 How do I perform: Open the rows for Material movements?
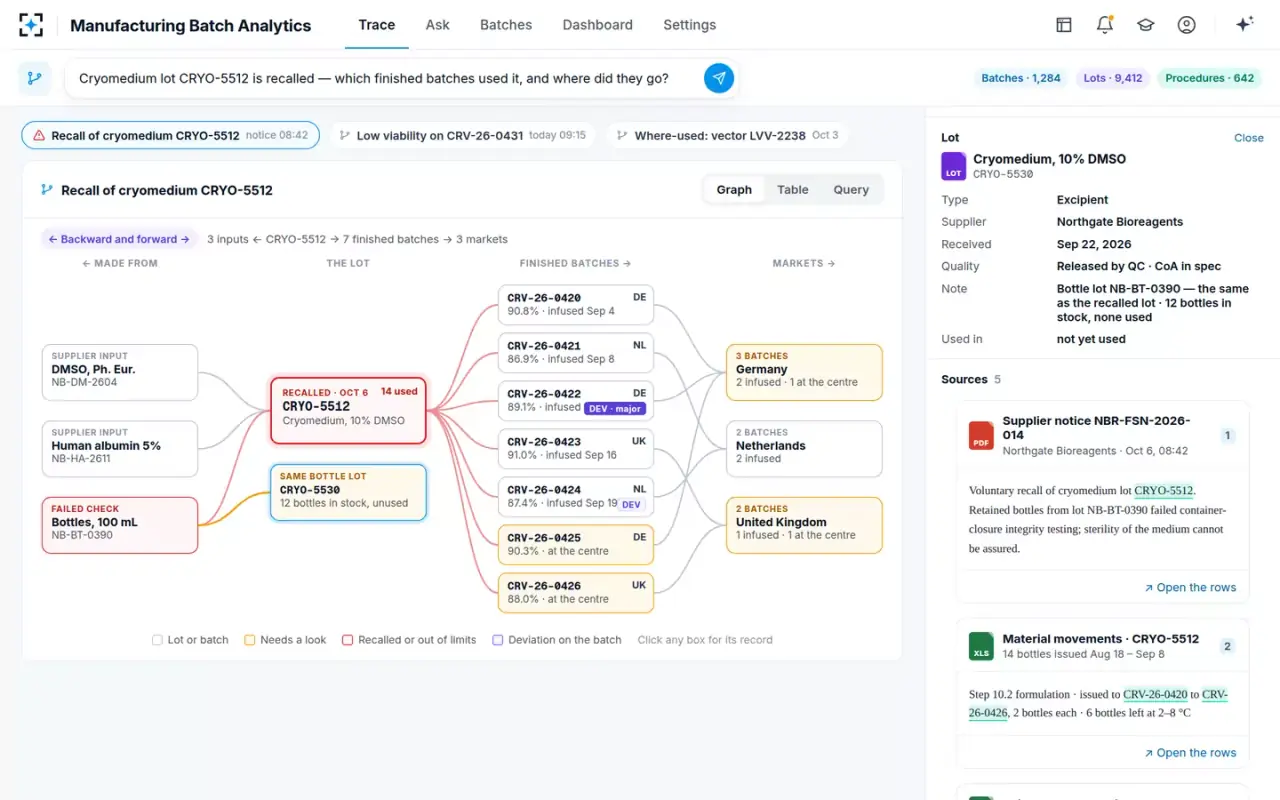1190,753
